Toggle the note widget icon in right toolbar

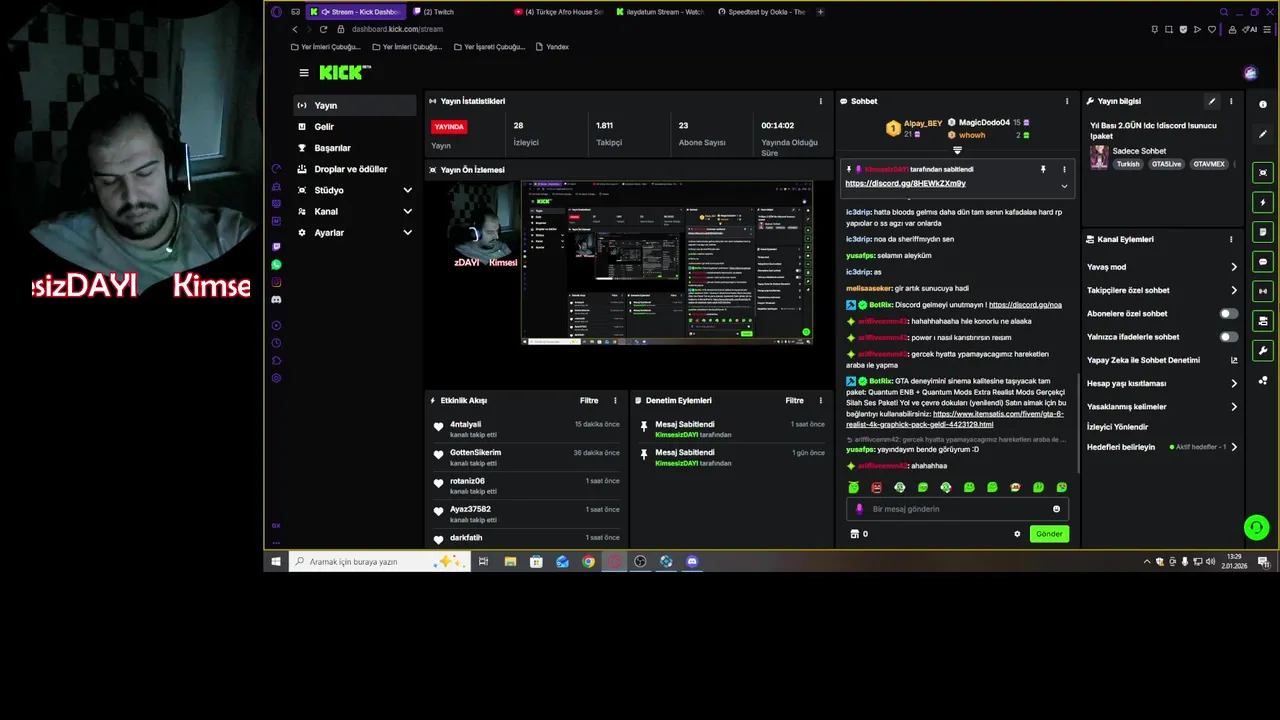(x=1263, y=232)
